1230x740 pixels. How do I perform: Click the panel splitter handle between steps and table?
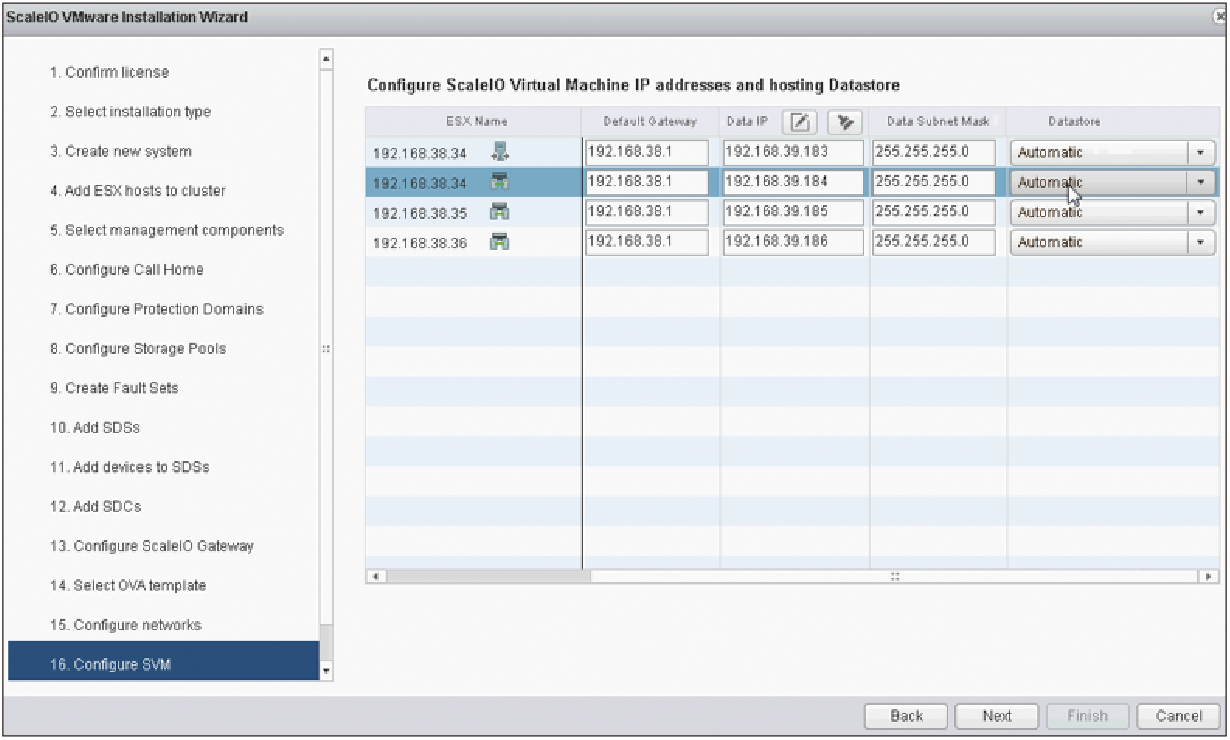click(x=326, y=349)
